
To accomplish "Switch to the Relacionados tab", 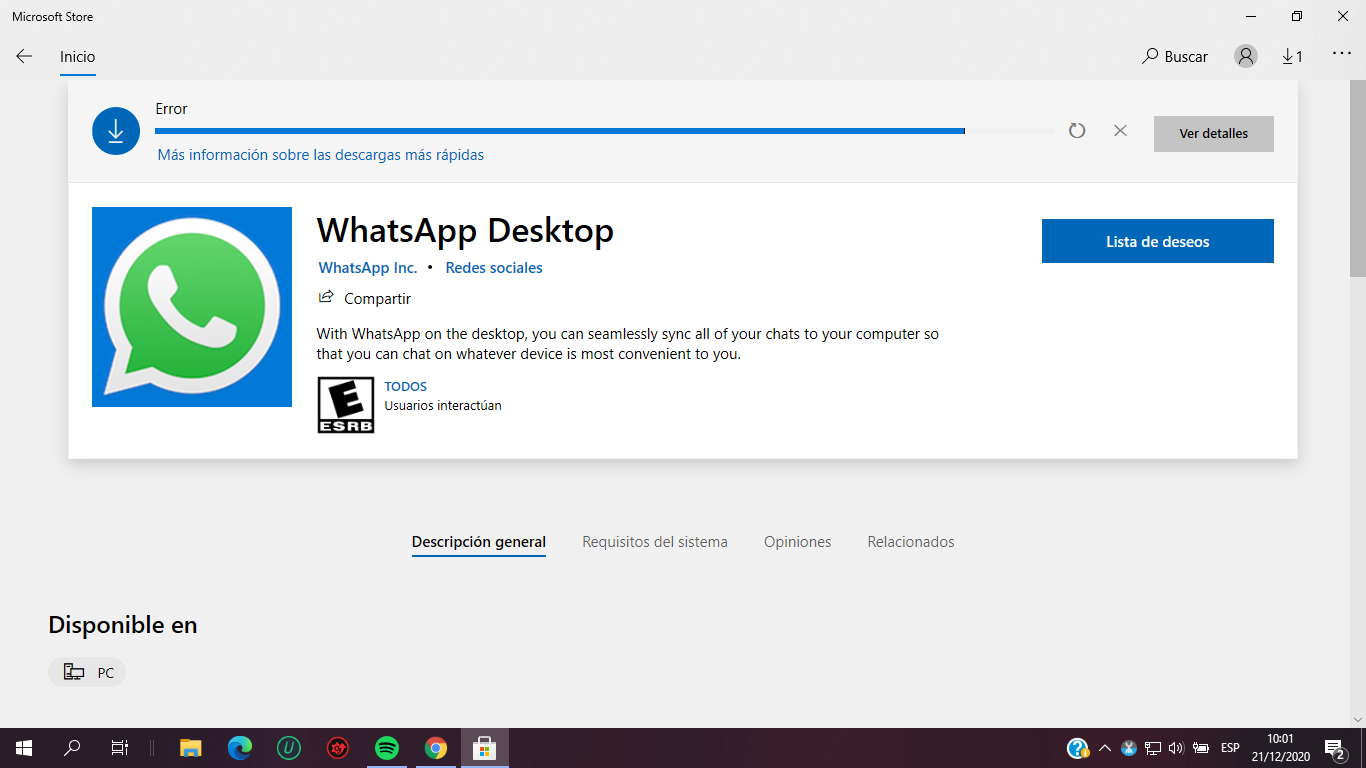I will pos(911,542).
